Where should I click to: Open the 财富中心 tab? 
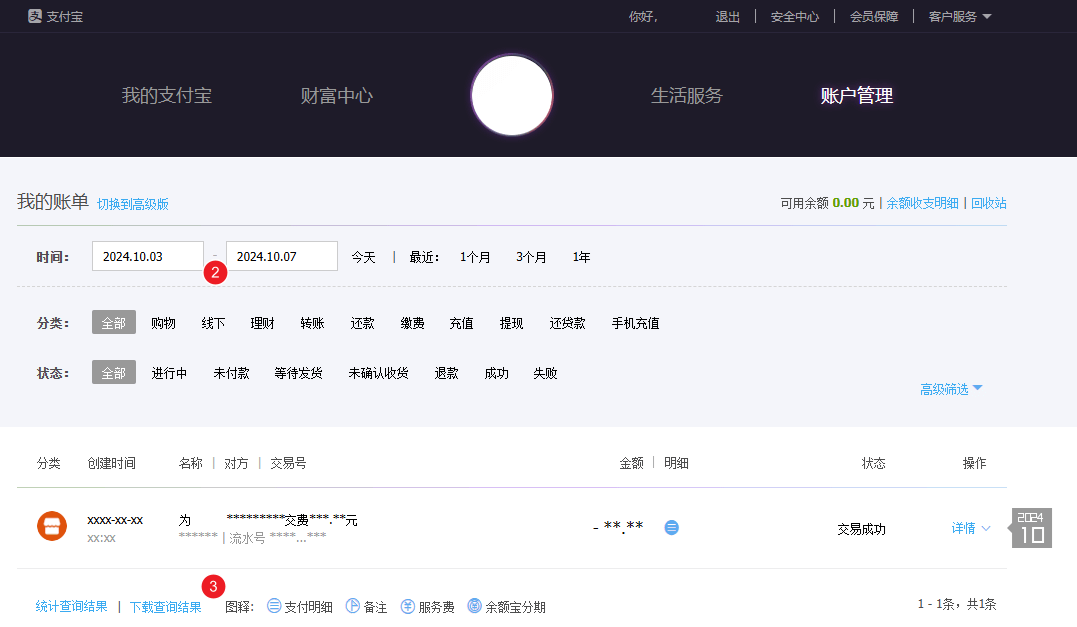coord(337,96)
